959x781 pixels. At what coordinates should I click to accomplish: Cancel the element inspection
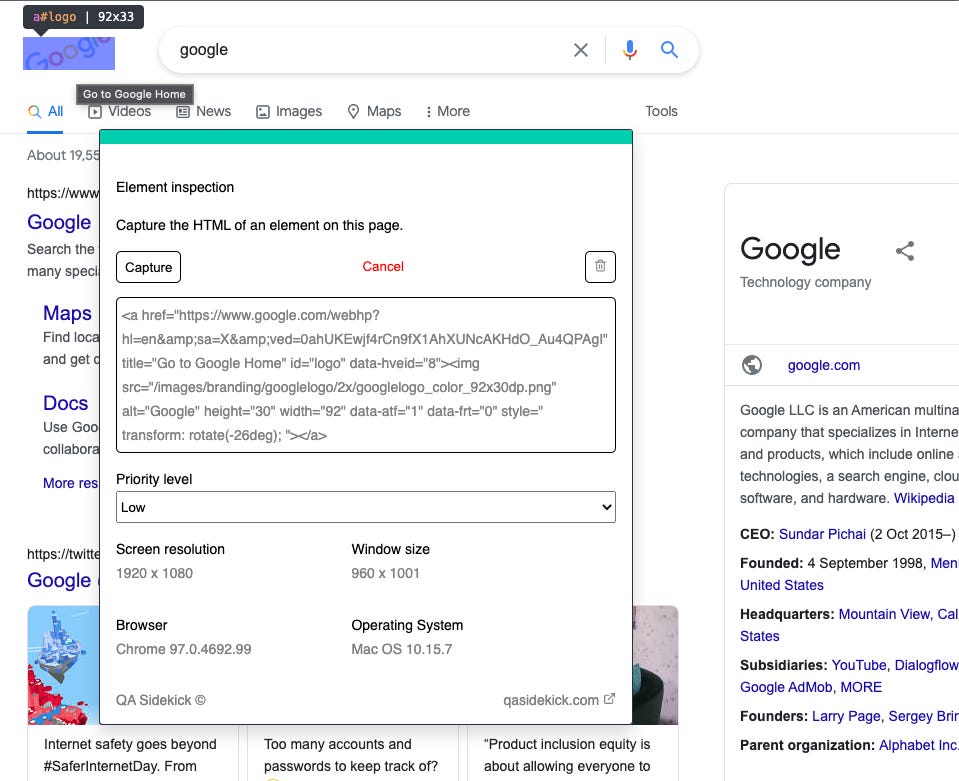(x=383, y=267)
